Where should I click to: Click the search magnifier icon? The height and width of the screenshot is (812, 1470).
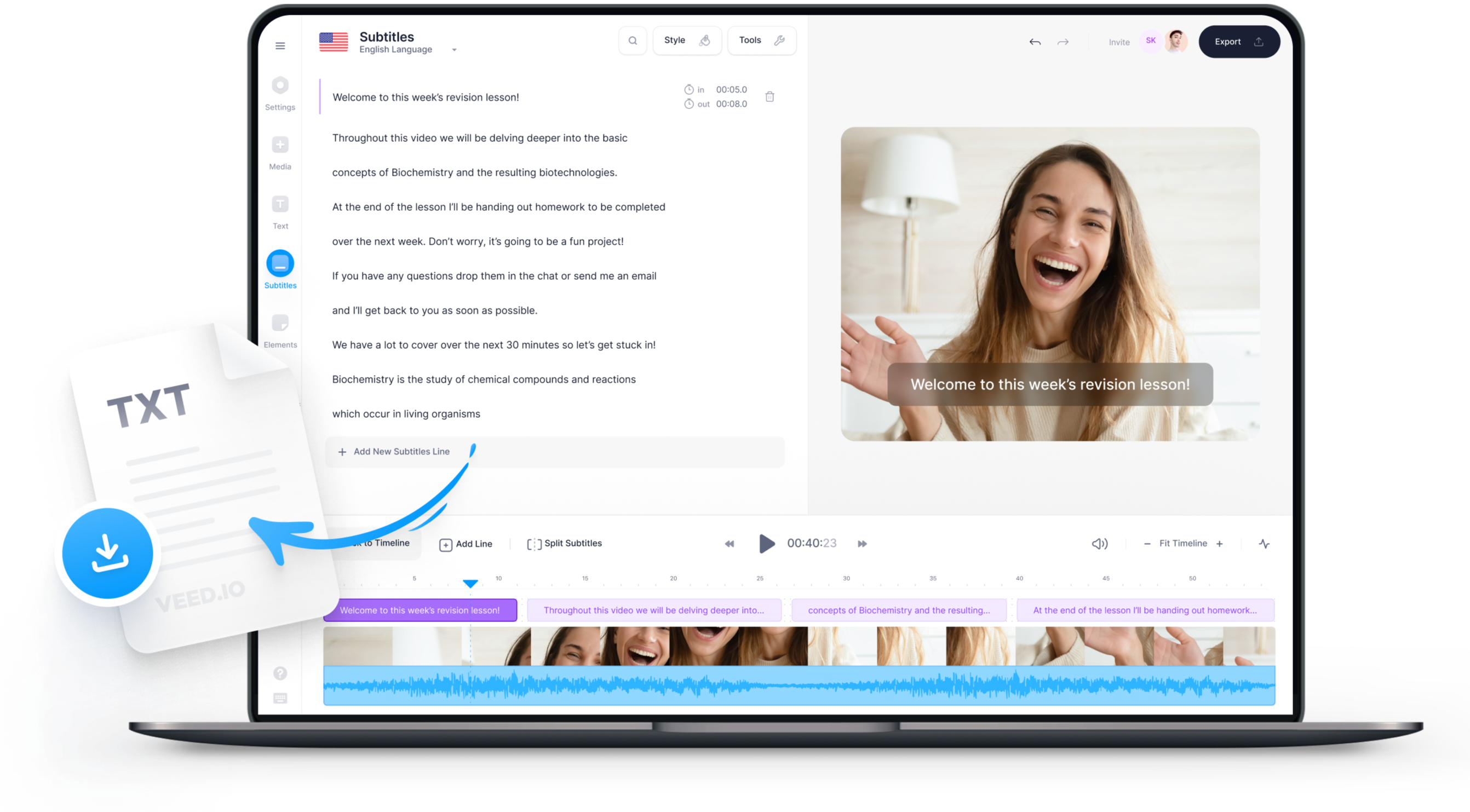pyautogui.click(x=632, y=40)
